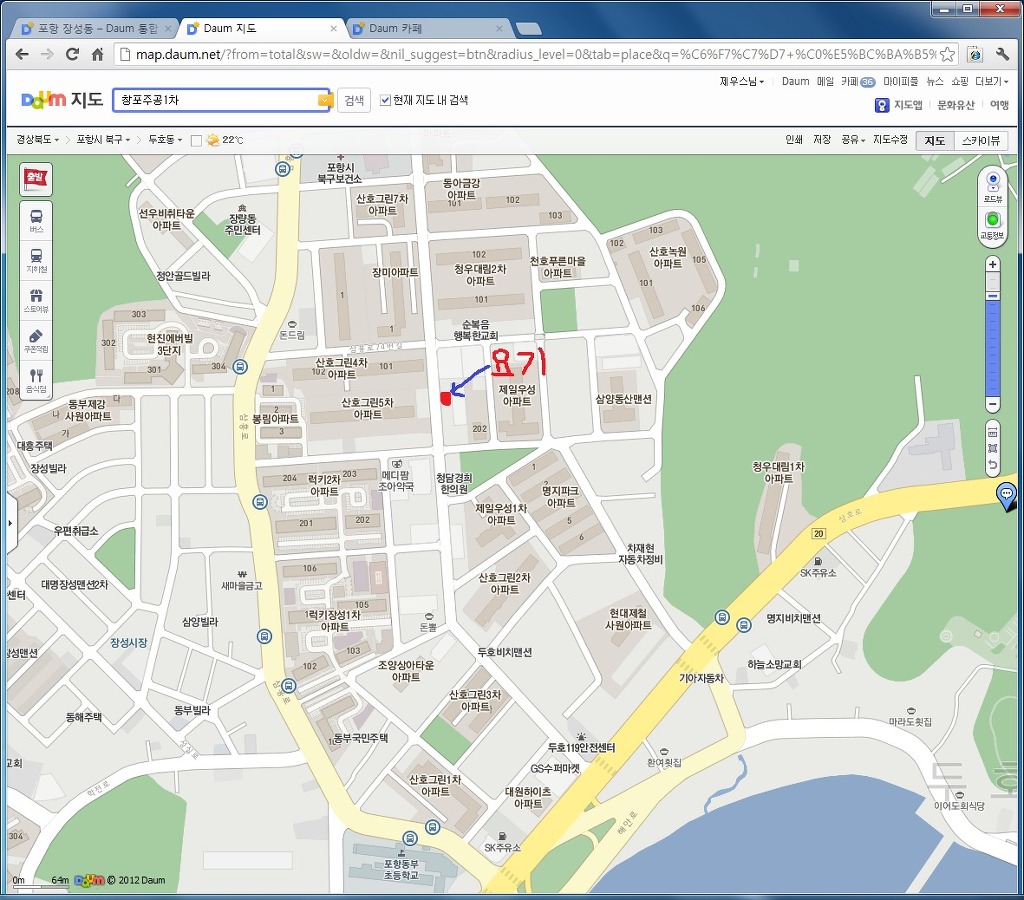Show restaurants (음식점) sidebar icon
This screenshot has height=900, width=1024.
click(37, 380)
